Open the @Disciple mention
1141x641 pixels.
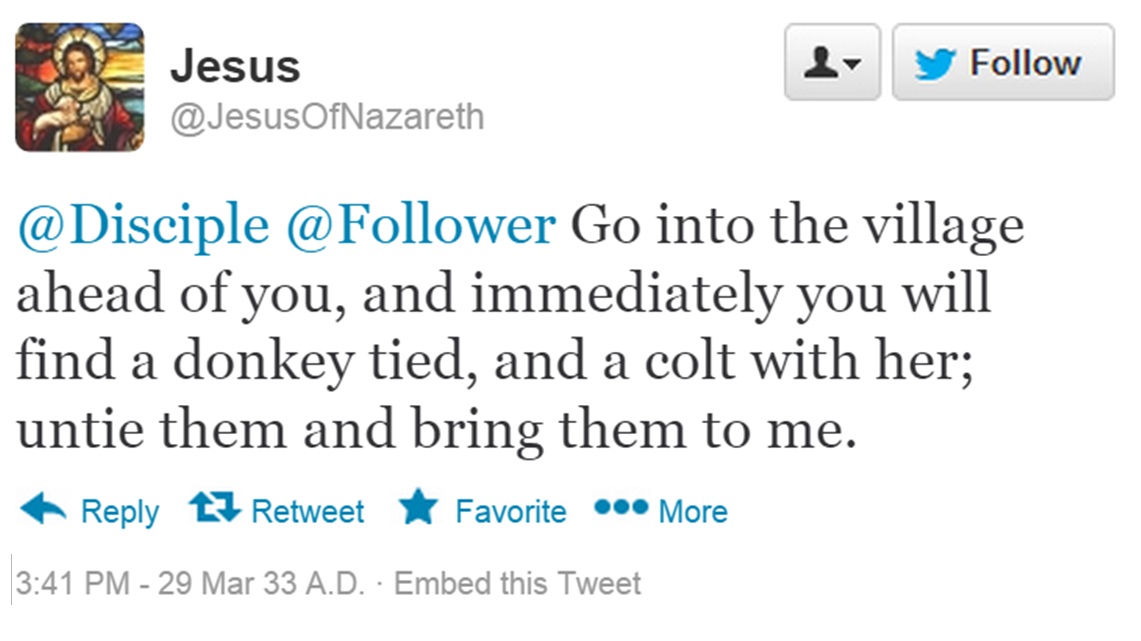pos(143,224)
